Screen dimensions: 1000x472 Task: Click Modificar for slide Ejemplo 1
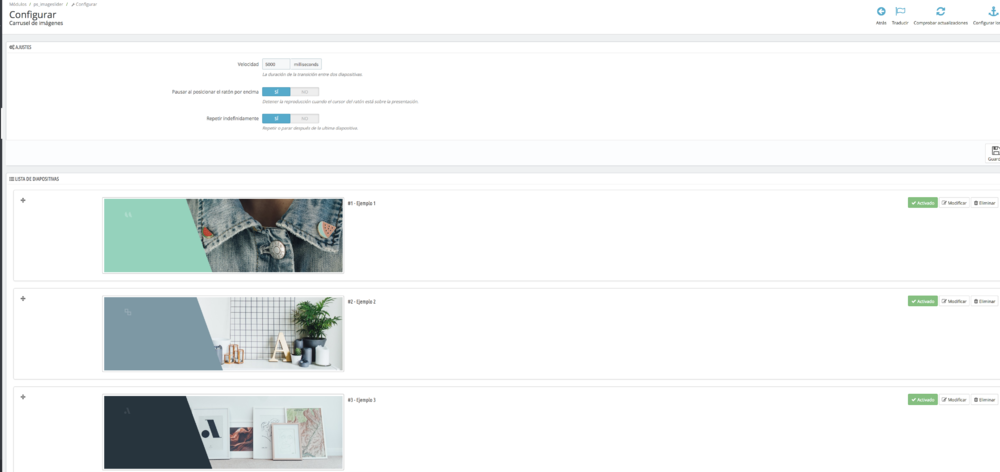coord(954,203)
